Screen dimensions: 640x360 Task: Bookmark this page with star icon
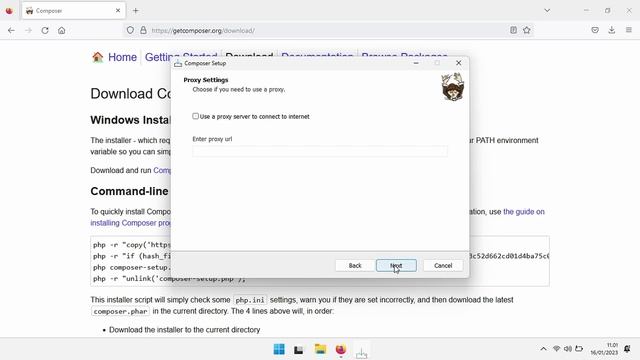click(527, 30)
